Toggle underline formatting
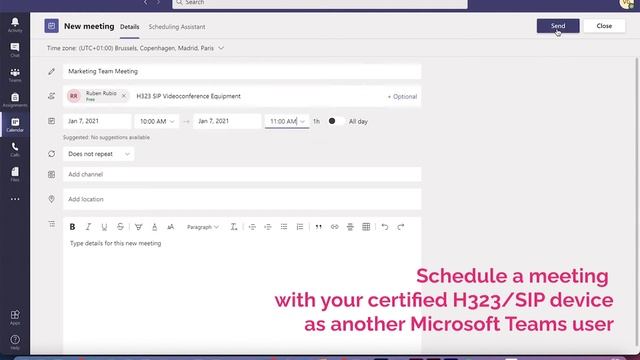 point(104,227)
